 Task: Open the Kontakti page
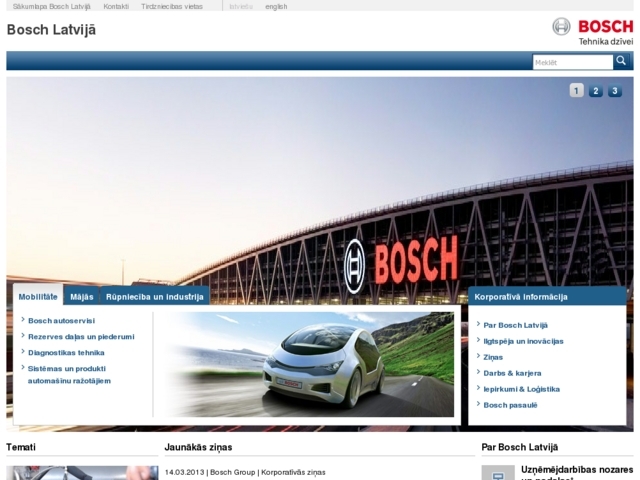[116, 7]
